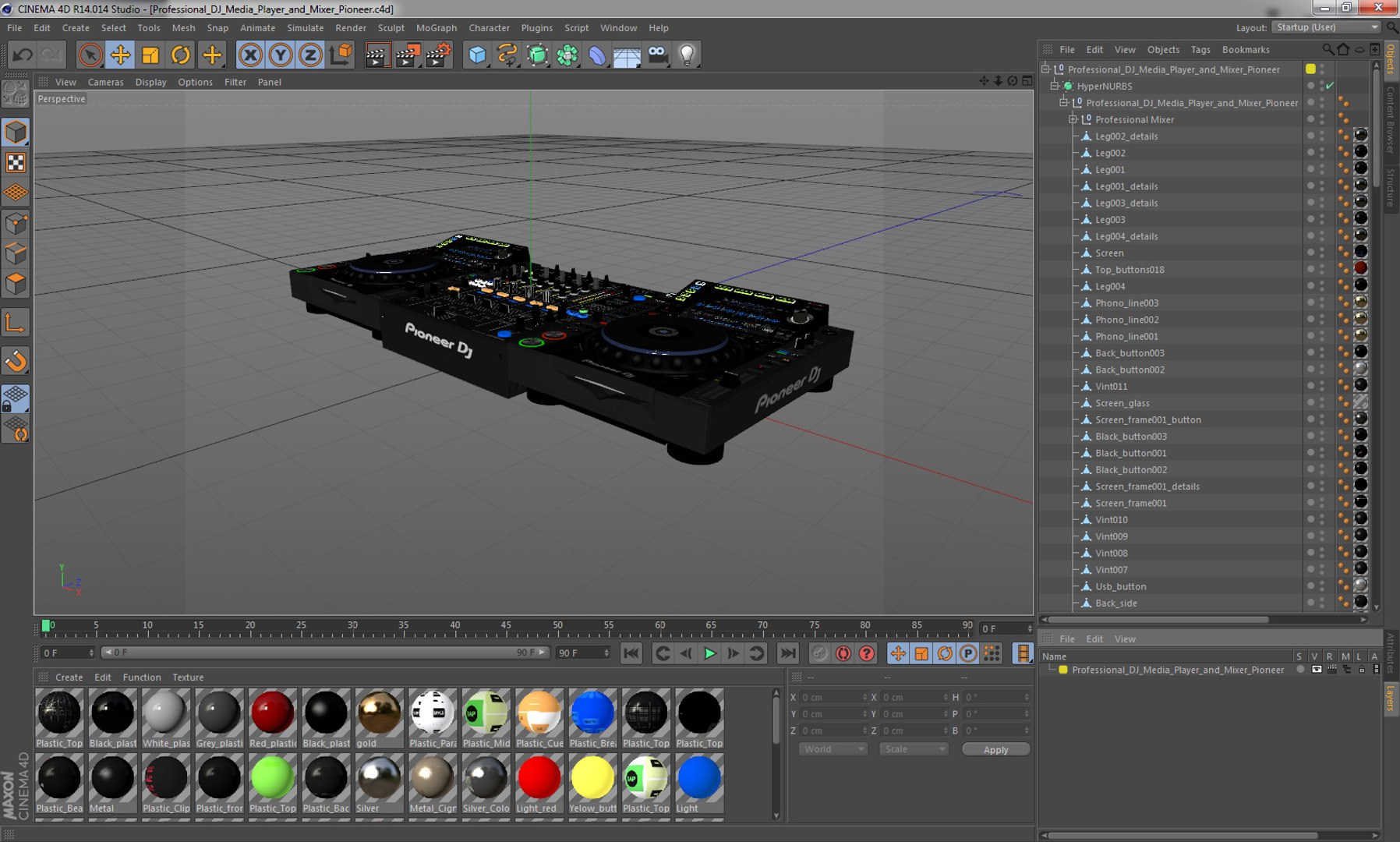1400x842 pixels.
Task: Open Layer manager View menu
Action: click(x=1125, y=639)
